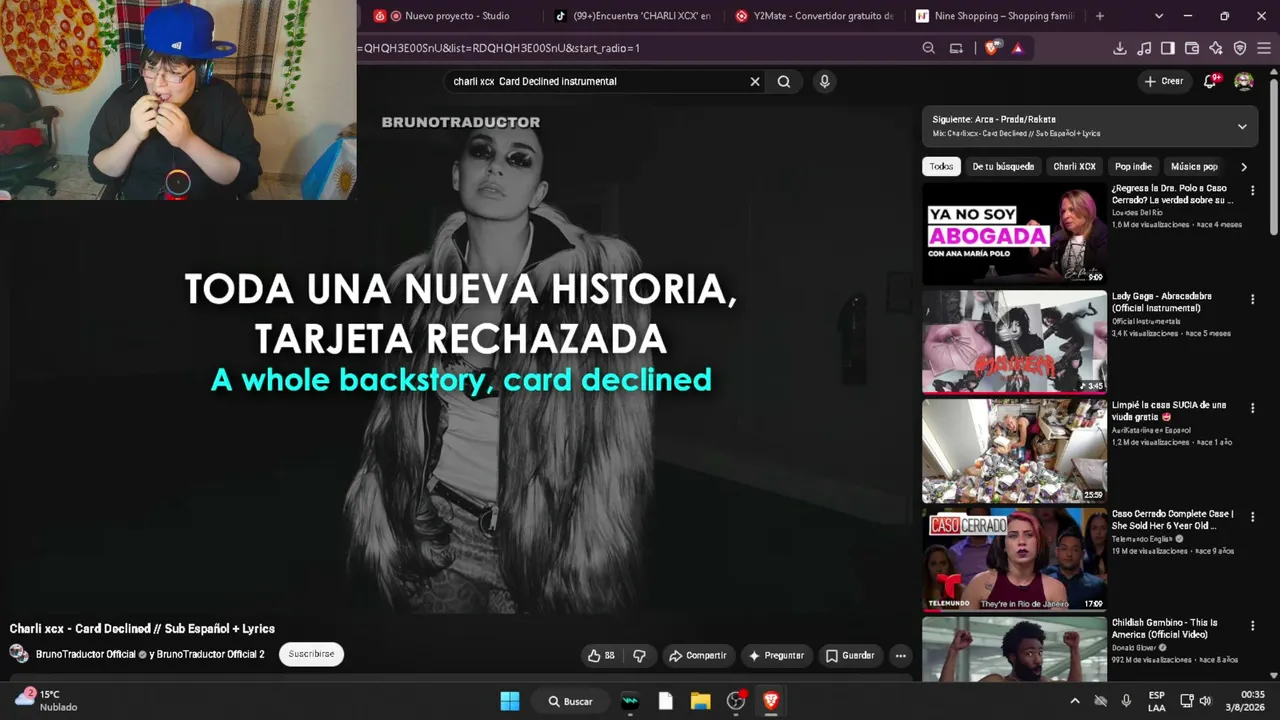1280x720 pixels.
Task: Show more filter chips with right arrow
Action: point(1244,167)
